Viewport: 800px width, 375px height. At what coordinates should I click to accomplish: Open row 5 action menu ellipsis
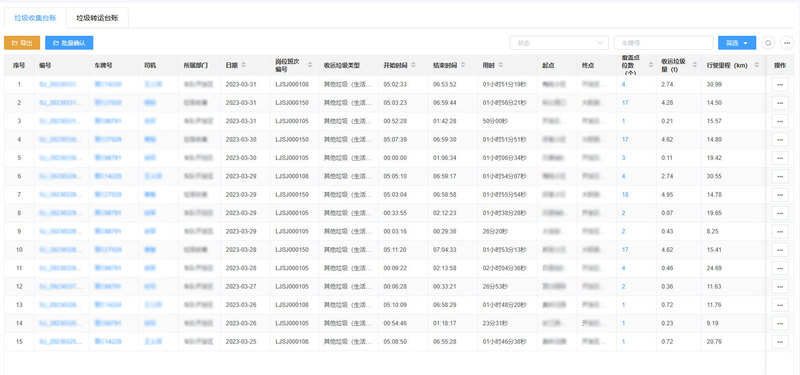(x=780, y=158)
